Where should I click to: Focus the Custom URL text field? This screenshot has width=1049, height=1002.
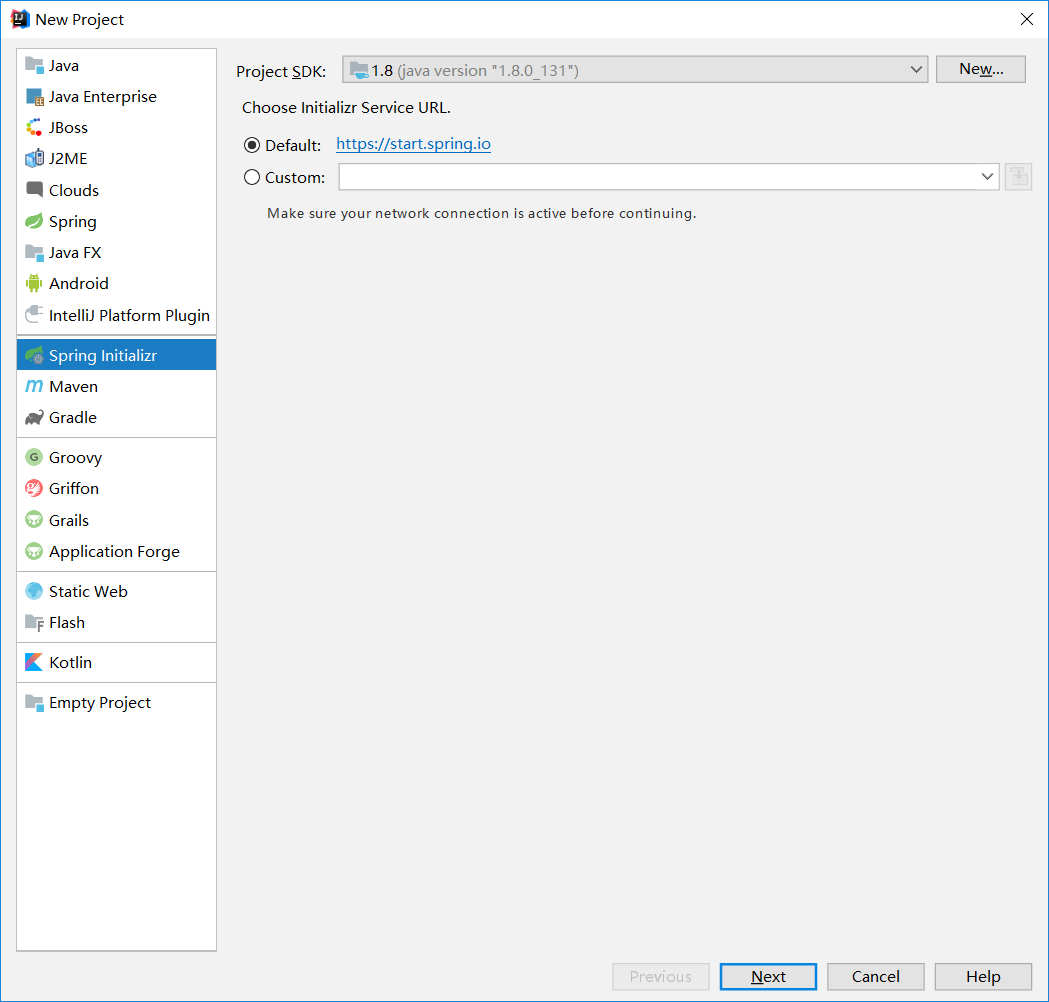[658, 177]
